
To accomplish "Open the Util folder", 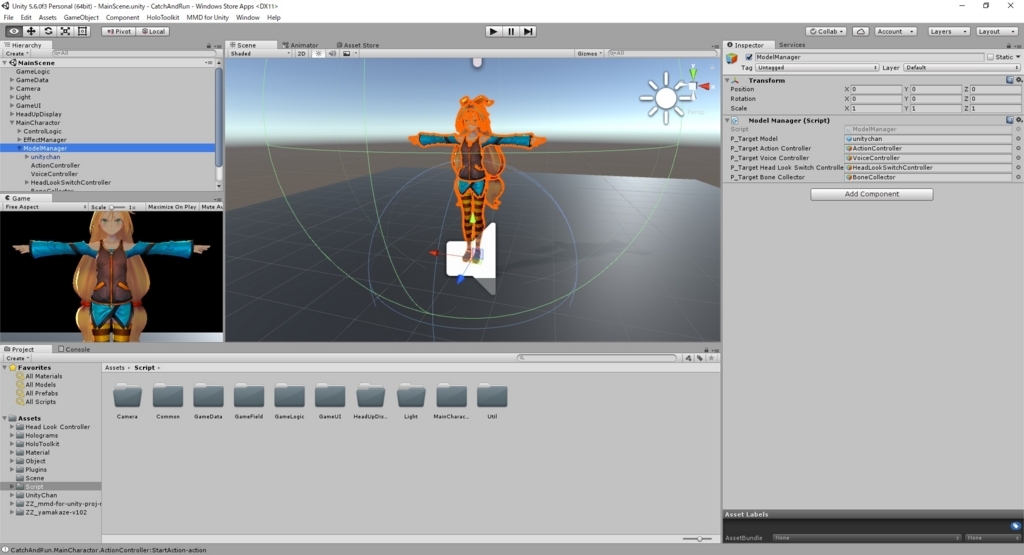I will tap(492, 401).
